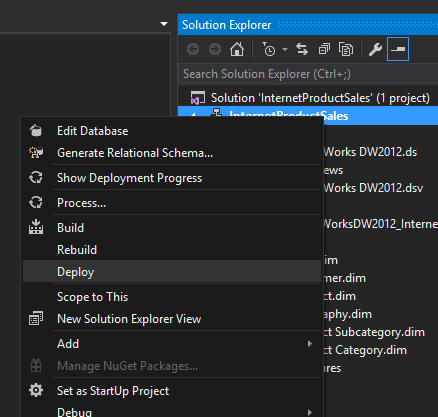The width and height of the screenshot is (438, 417).
Task: Select the item ending in ct.dim
Action: tap(340, 296)
